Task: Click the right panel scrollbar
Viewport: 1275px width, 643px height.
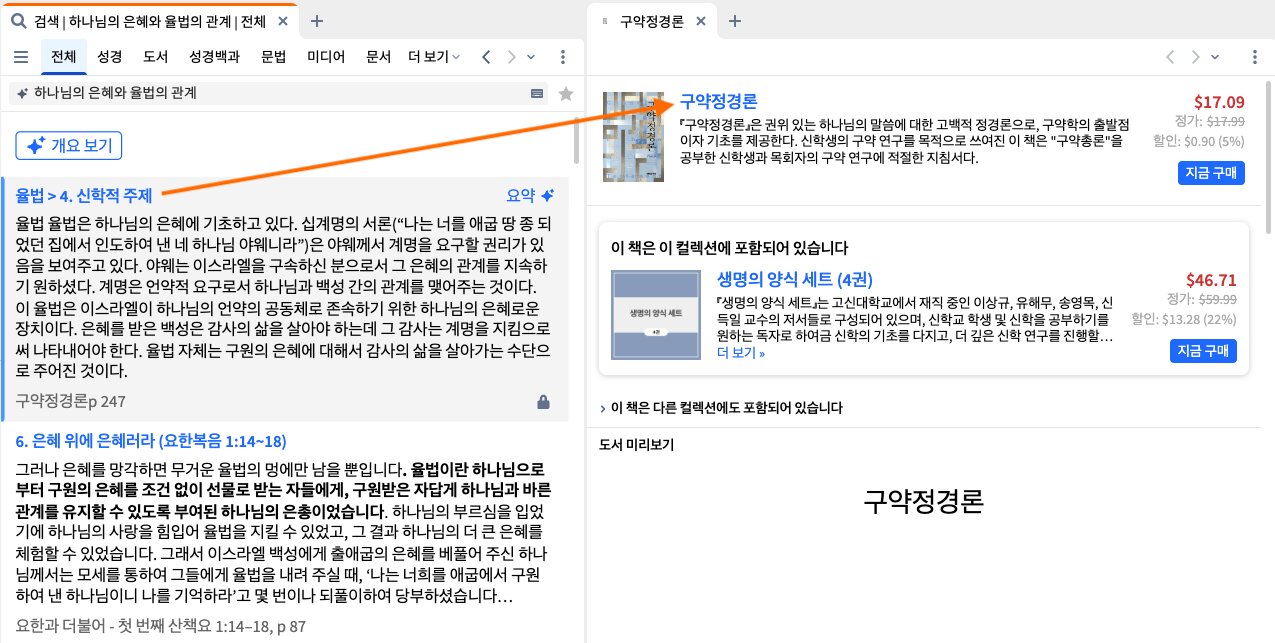Action: pos(1269,160)
